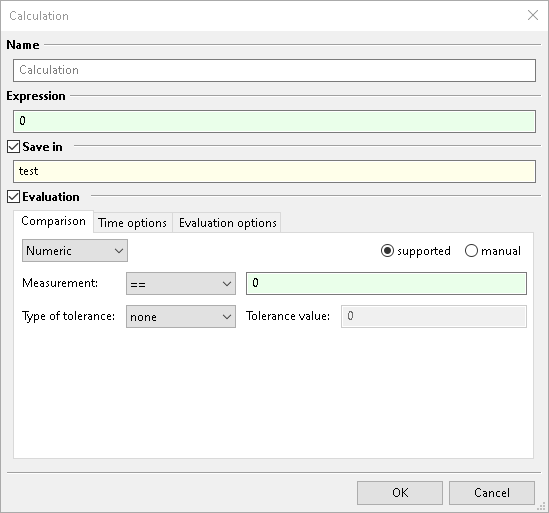Confirm with the OK button

pos(400,493)
